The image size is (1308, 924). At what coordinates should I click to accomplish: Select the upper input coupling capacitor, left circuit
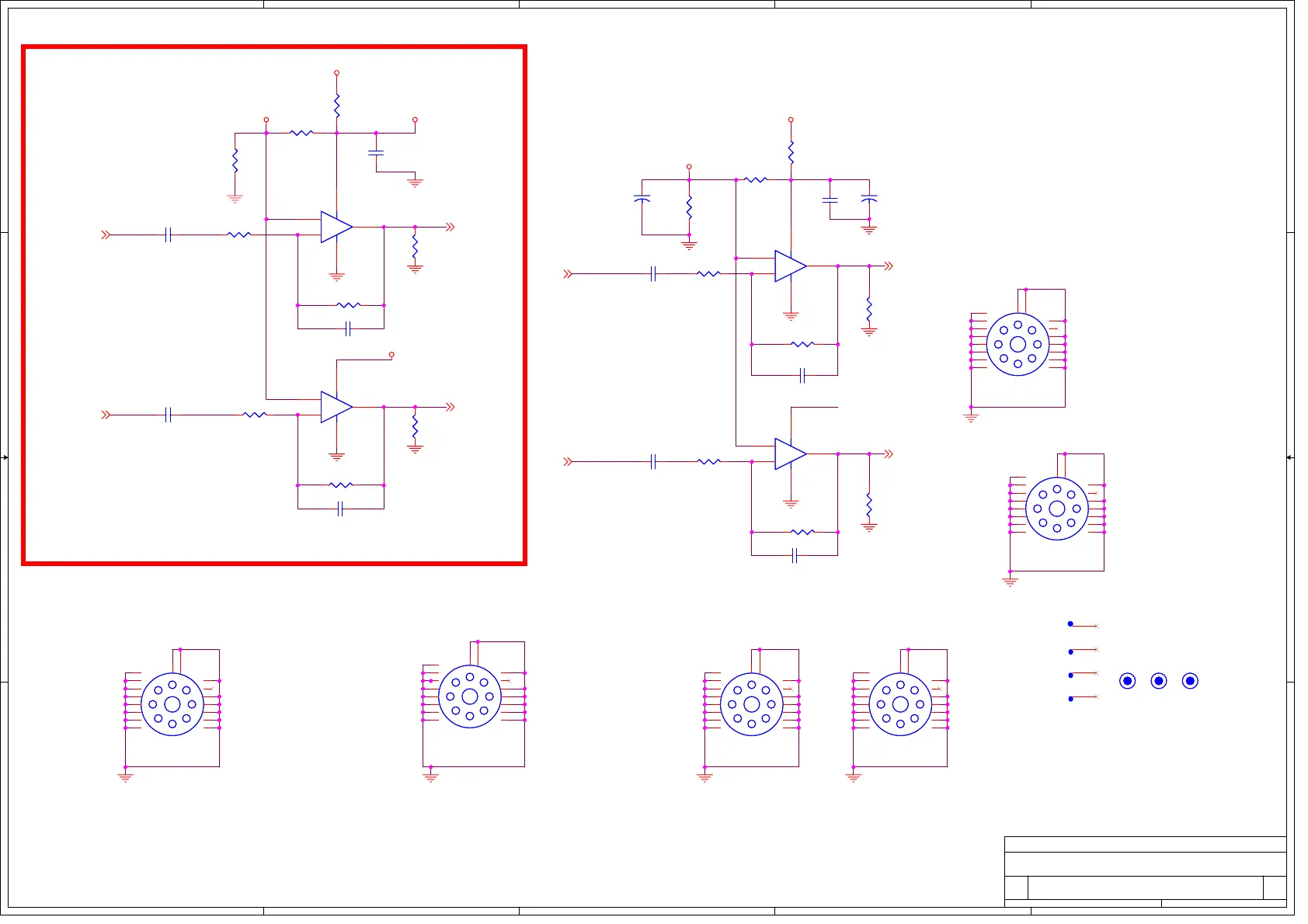168,234
